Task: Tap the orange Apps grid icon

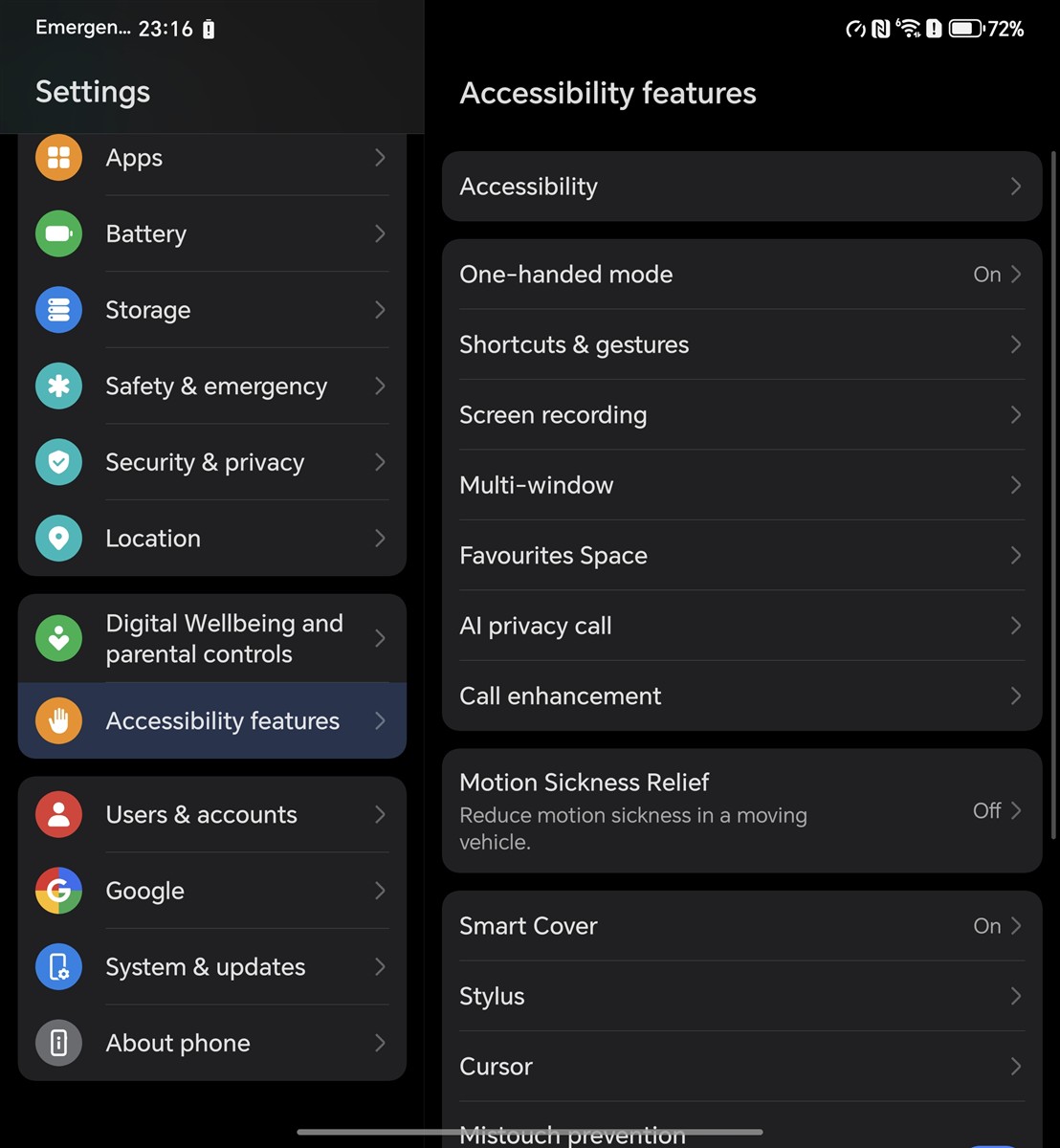Action: click(x=58, y=158)
